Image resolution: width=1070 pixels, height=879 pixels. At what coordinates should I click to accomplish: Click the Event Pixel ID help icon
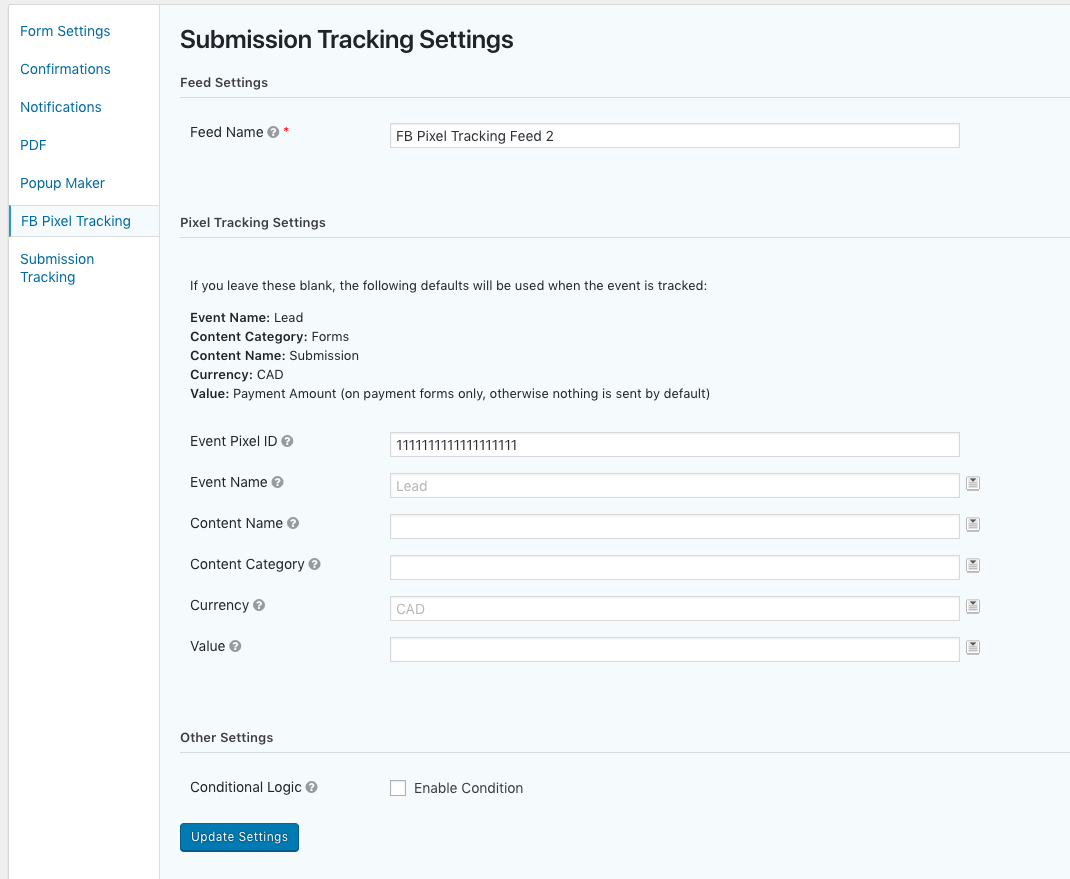[x=287, y=441]
